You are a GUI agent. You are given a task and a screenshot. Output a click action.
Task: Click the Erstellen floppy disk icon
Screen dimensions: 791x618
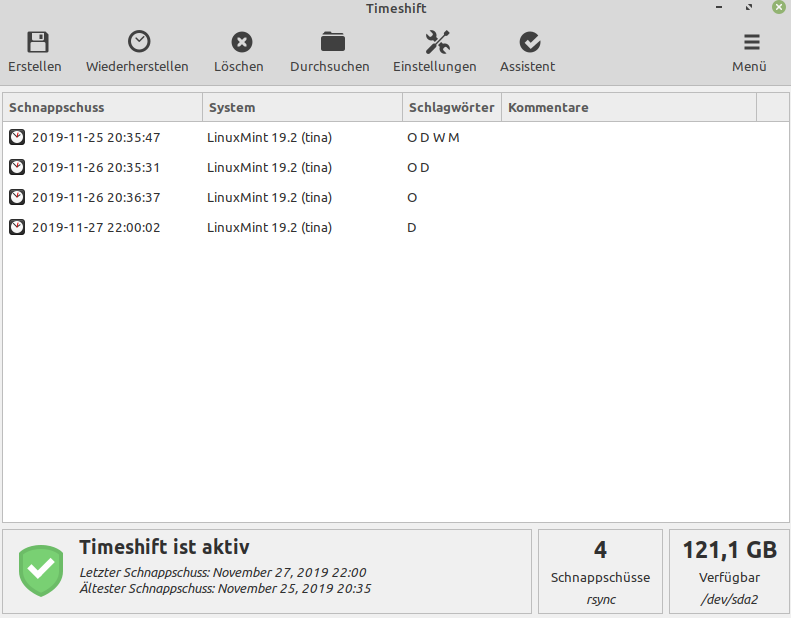pos(37,42)
